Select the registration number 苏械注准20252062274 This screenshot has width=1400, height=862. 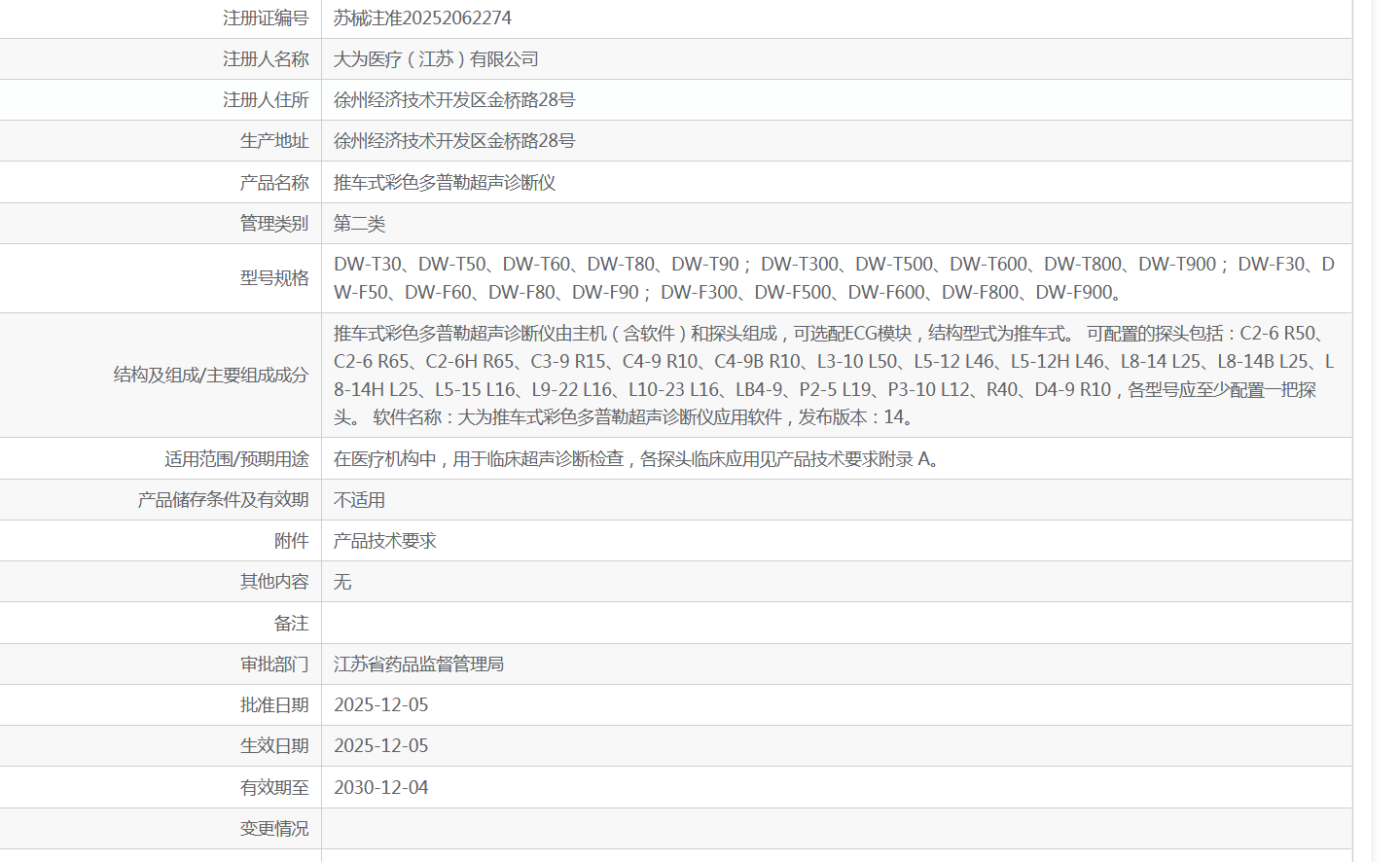(422, 18)
